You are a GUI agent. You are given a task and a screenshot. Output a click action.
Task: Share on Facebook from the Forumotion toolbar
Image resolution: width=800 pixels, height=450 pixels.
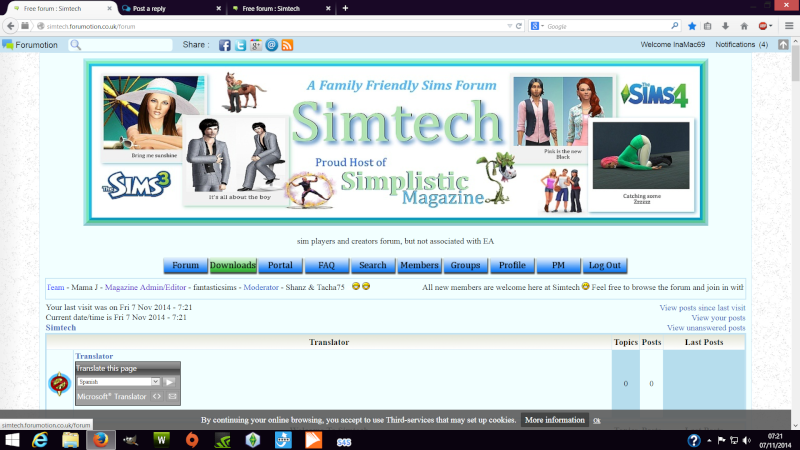(224, 45)
